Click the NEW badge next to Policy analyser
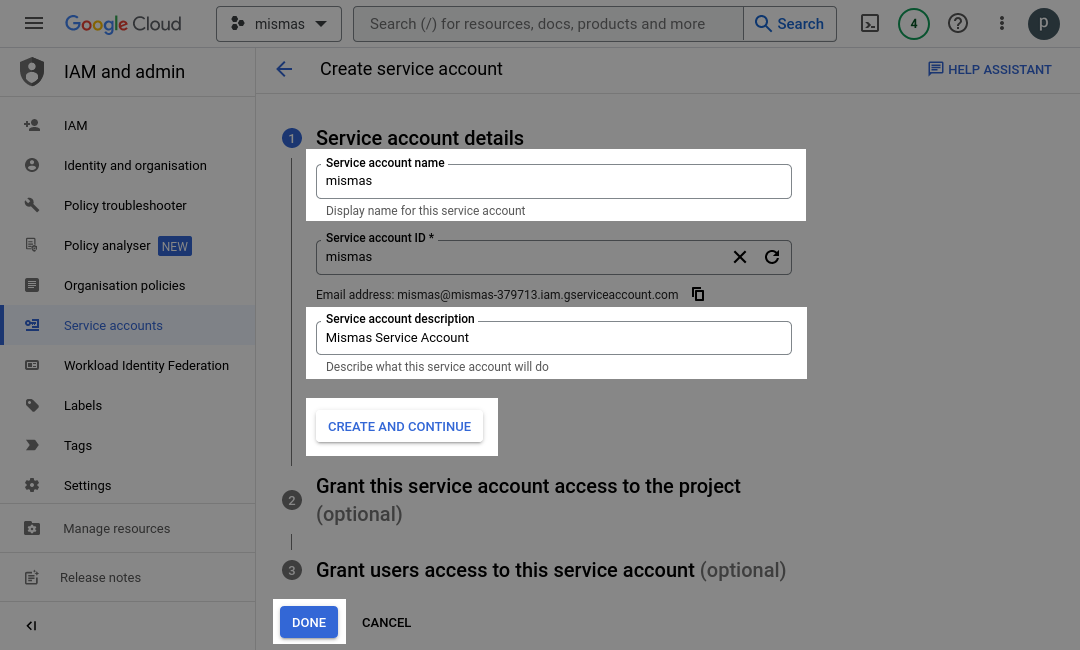Image resolution: width=1080 pixels, height=650 pixels. (x=175, y=246)
